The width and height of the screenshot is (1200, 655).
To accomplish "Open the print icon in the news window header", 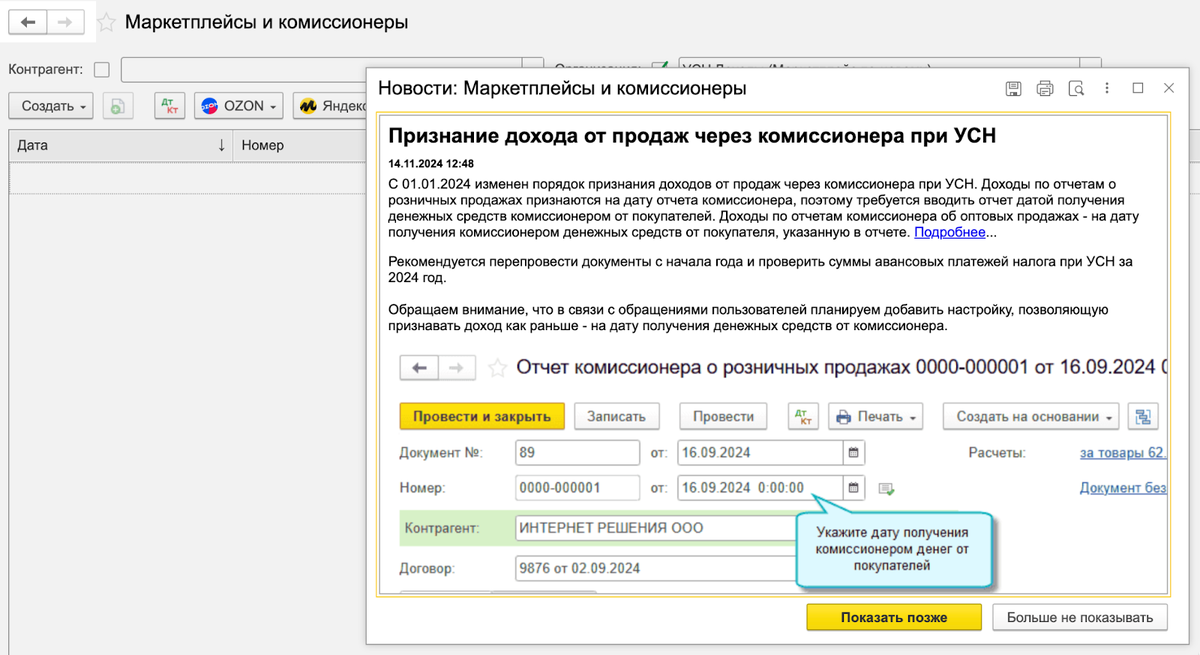I will pyautogui.click(x=1045, y=88).
